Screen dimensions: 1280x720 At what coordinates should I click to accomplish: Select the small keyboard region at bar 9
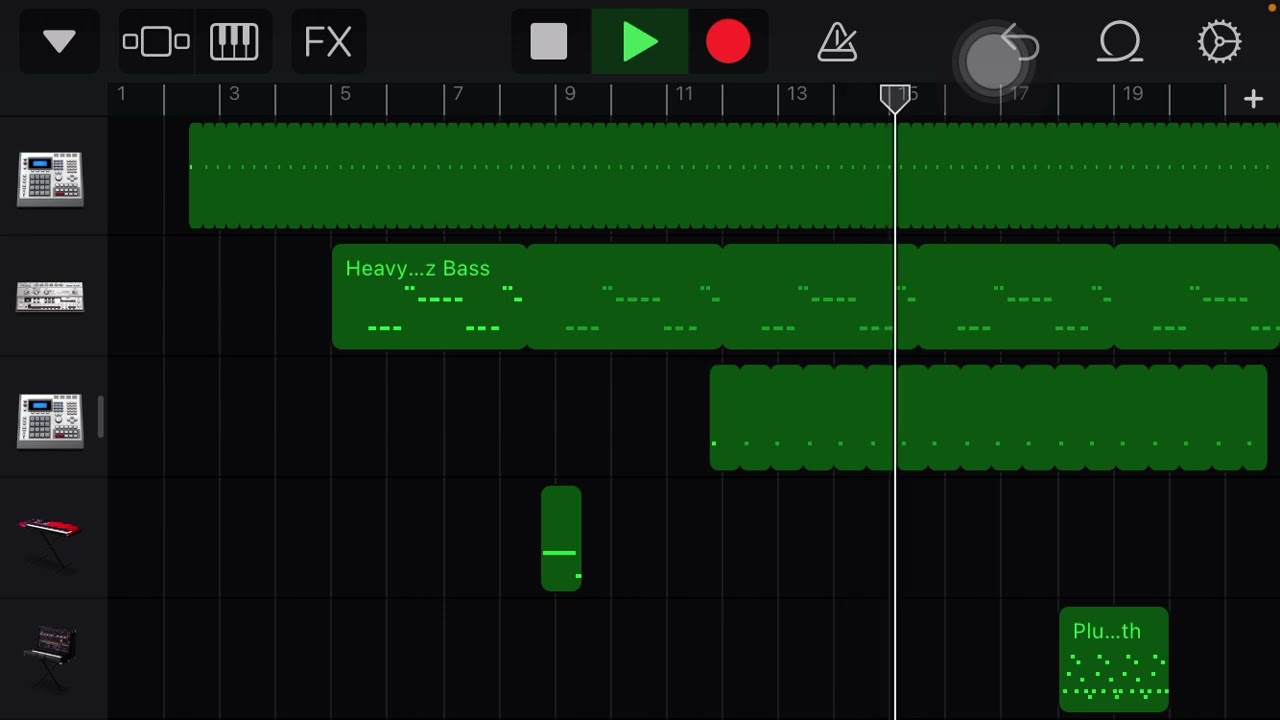[x=561, y=539]
